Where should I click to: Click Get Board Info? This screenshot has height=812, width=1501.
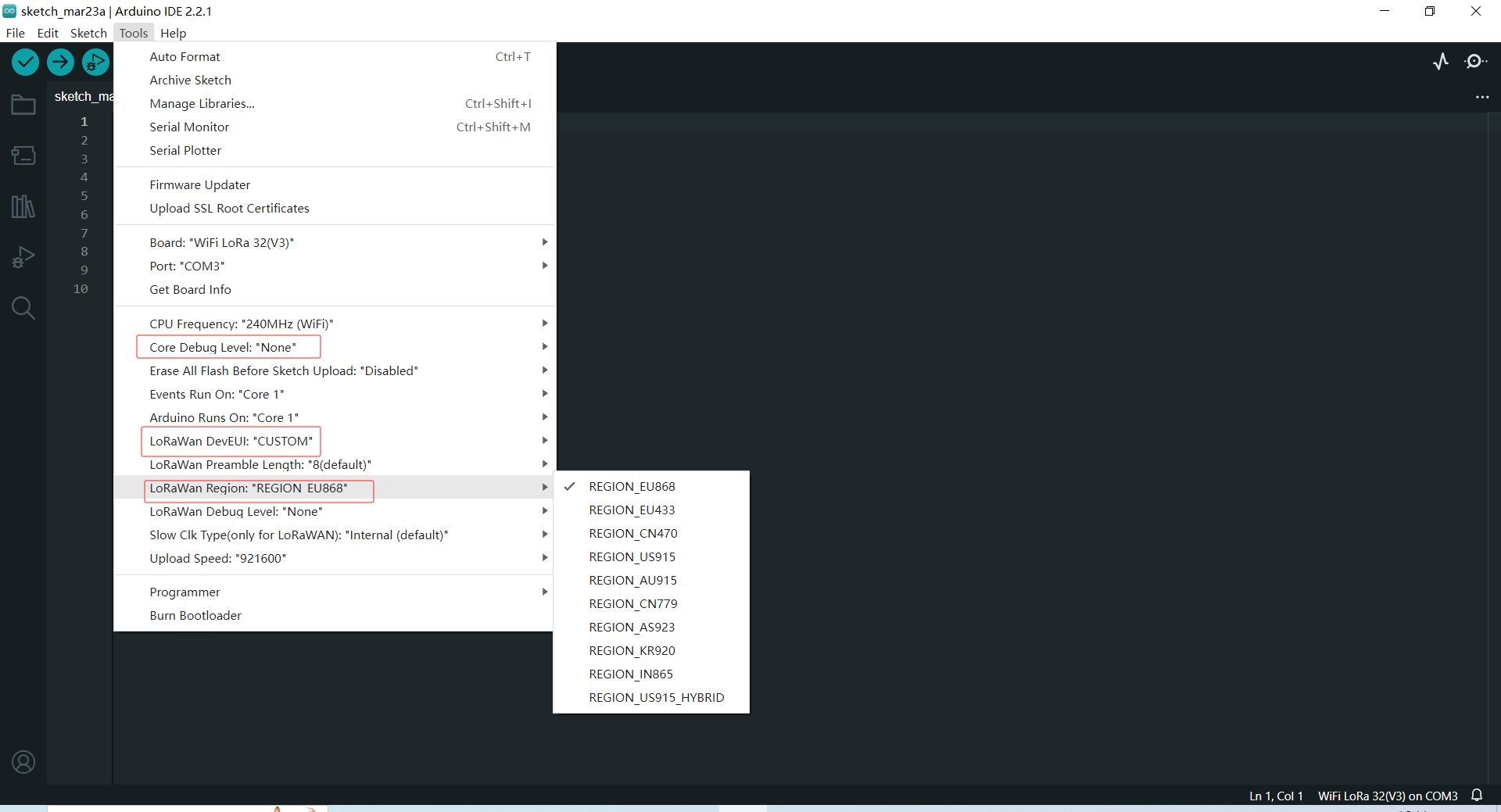pos(190,290)
